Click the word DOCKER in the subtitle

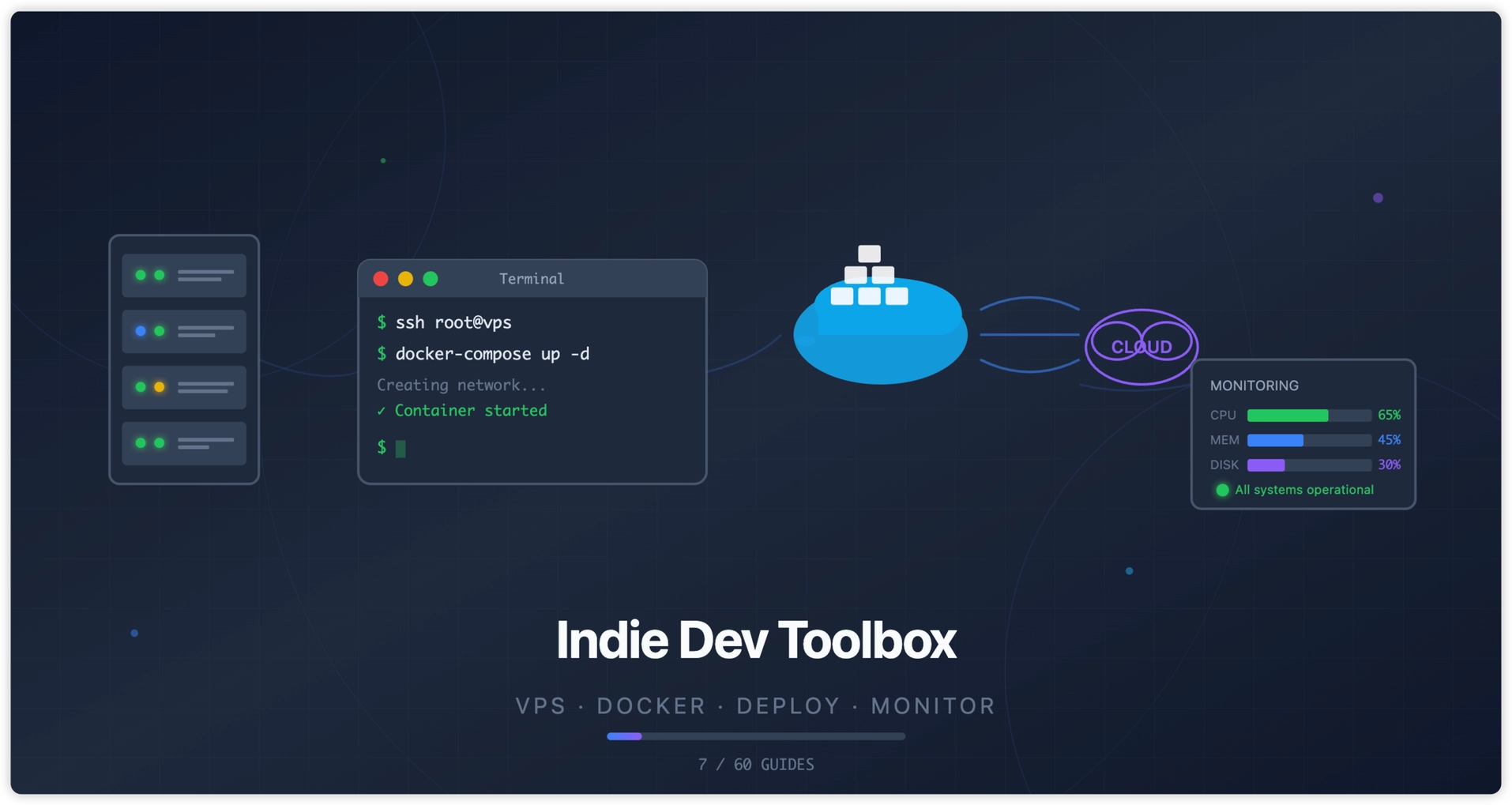pyautogui.click(x=652, y=705)
